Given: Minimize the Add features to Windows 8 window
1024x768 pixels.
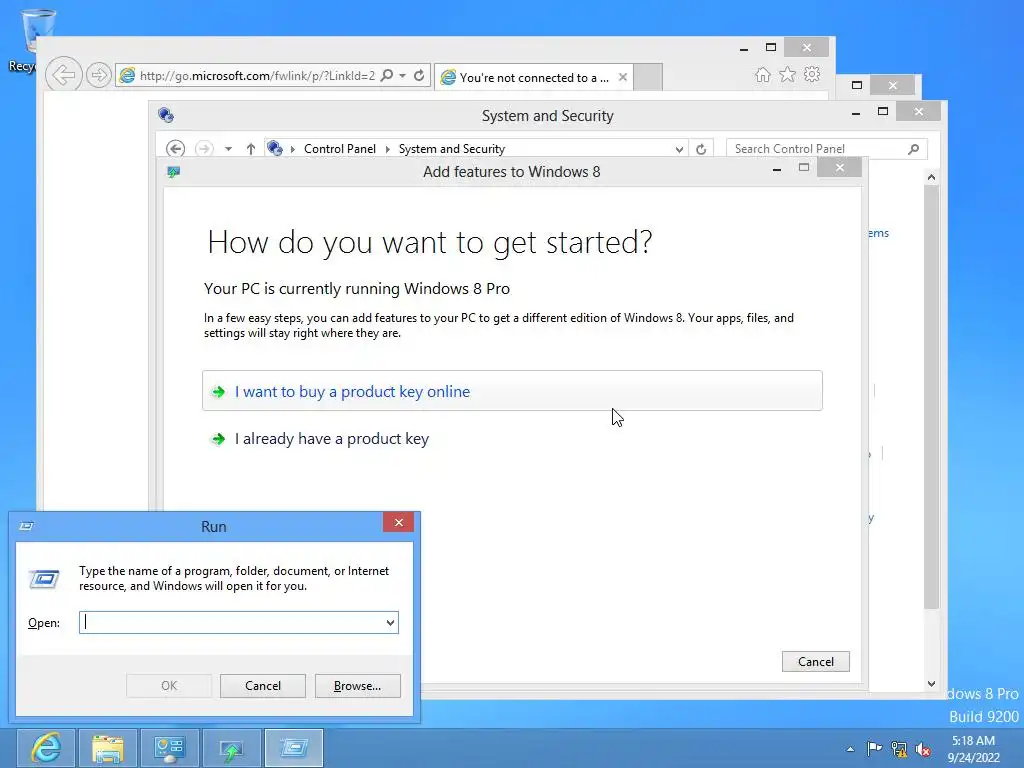Looking at the screenshot, I should click(776, 169).
